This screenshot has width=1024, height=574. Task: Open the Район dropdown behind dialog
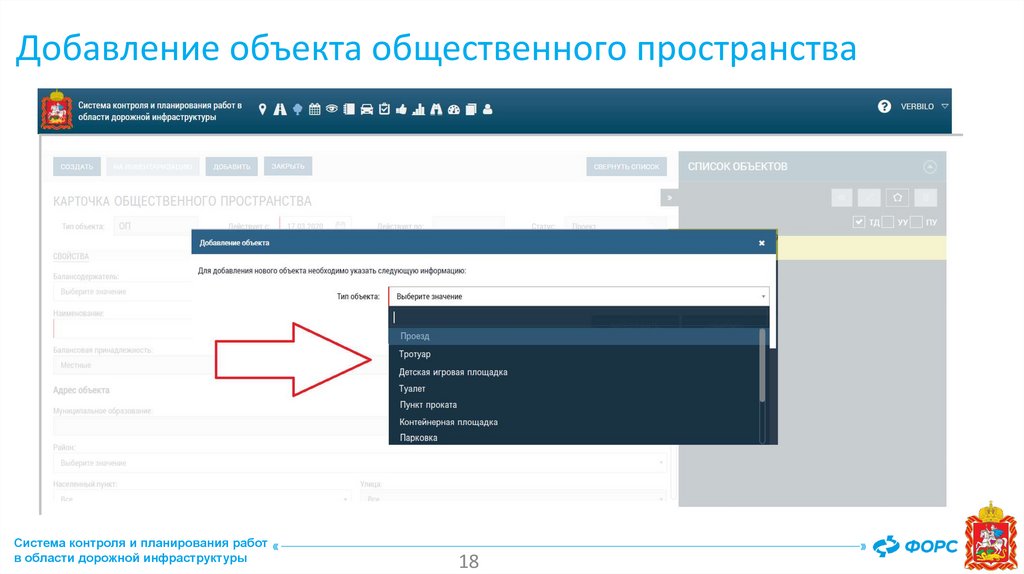tap(360, 462)
